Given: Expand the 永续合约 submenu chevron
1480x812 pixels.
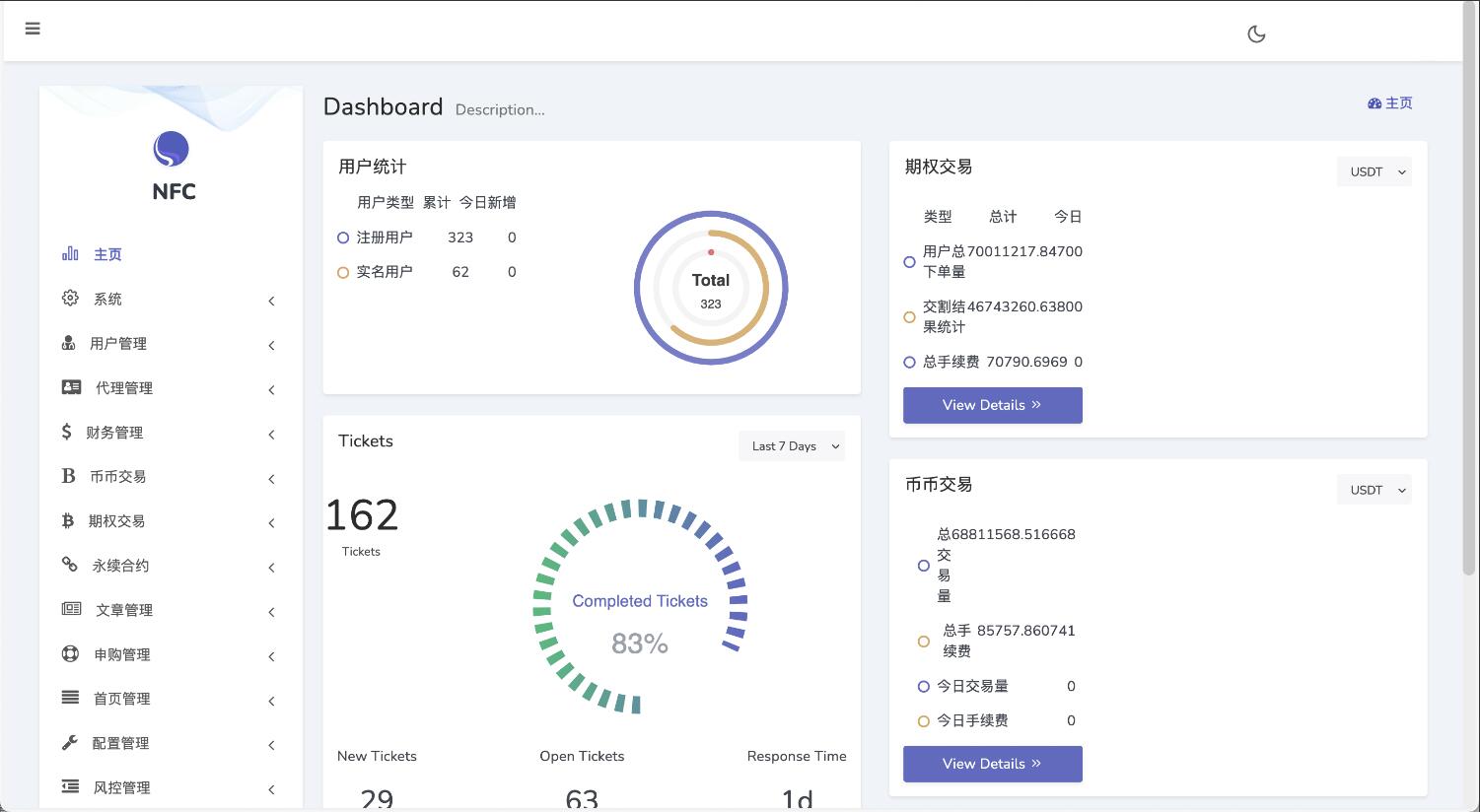Looking at the screenshot, I should 271,567.
